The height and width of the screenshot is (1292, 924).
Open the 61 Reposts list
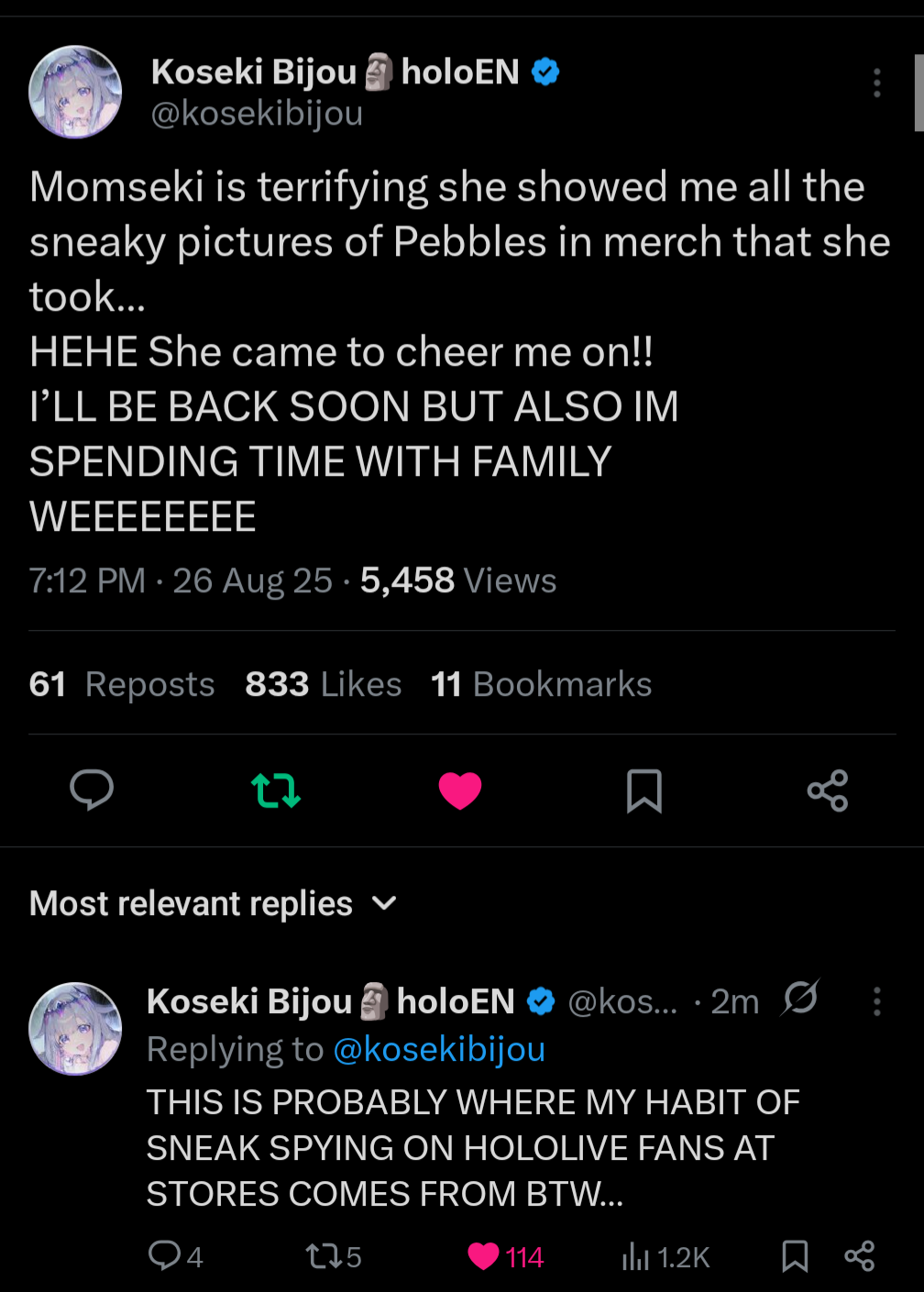(x=122, y=684)
